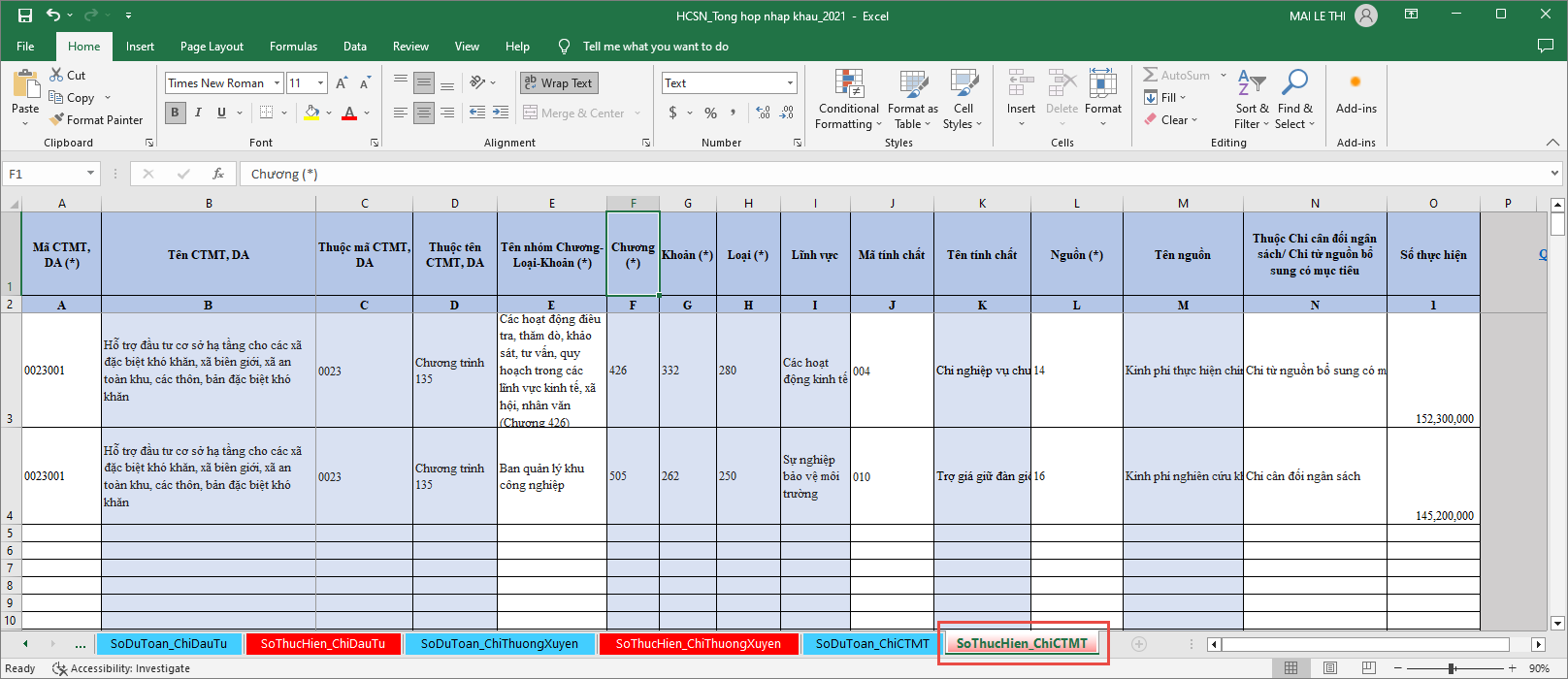The width and height of the screenshot is (1568, 679).
Task: Switch to SoDuToan_ChiThuongXuyen sheet tab
Action: 499,643
